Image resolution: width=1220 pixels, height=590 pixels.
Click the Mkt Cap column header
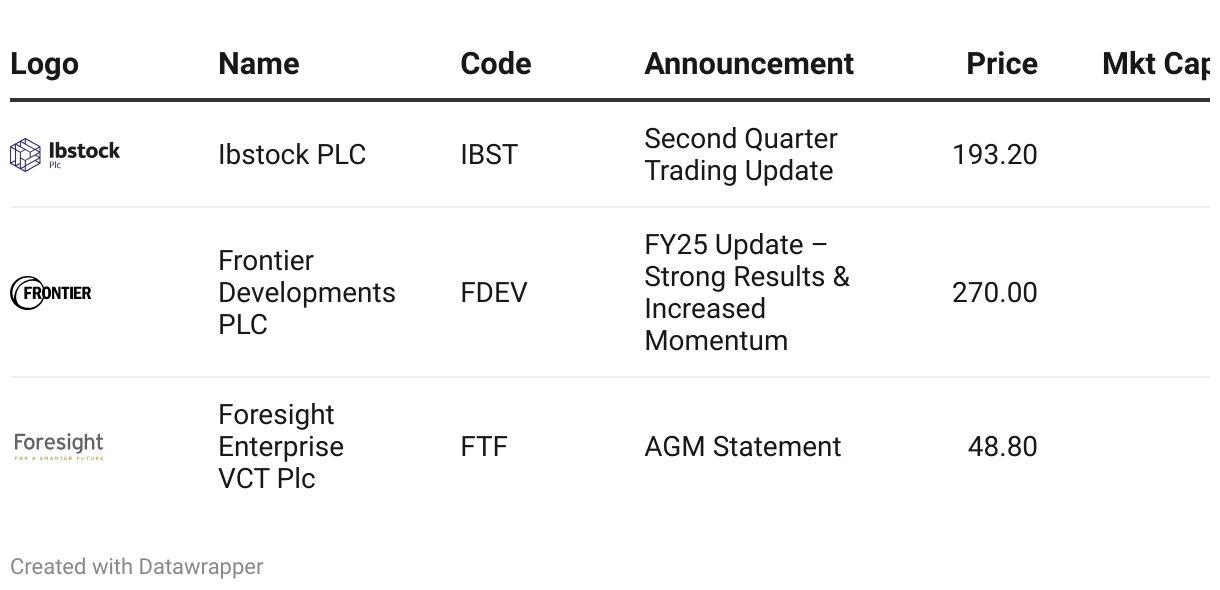(x=1154, y=64)
